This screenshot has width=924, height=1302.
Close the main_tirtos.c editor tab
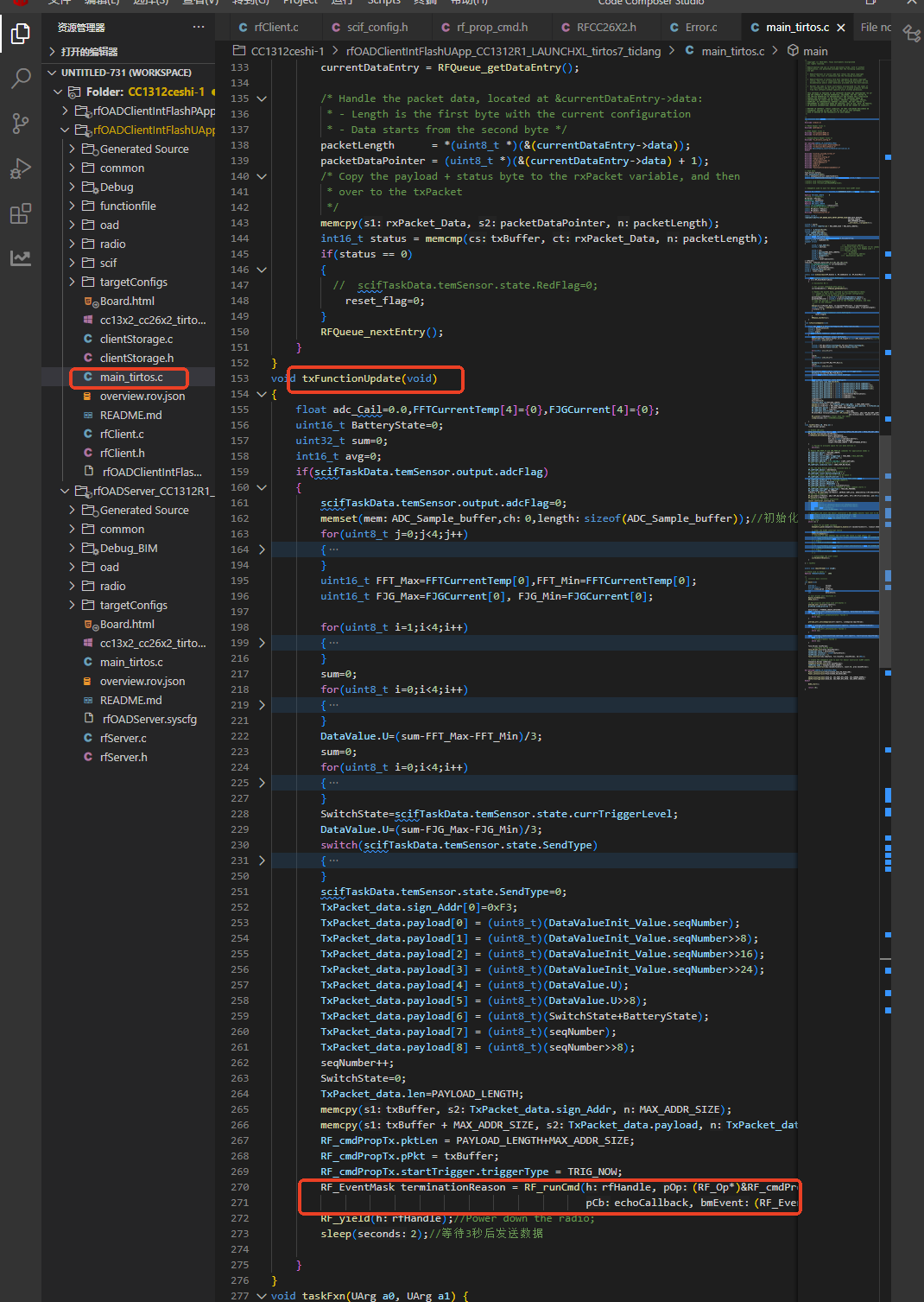click(841, 28)
